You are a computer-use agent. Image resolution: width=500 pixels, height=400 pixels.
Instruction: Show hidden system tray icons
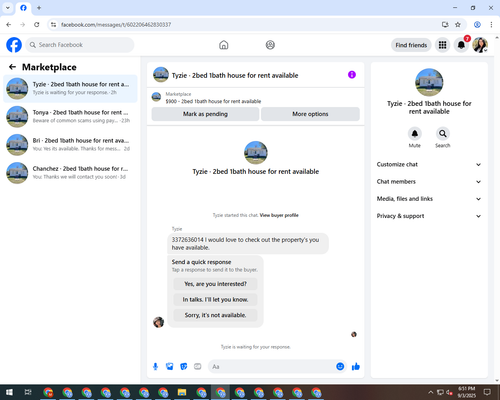(430, 392)
